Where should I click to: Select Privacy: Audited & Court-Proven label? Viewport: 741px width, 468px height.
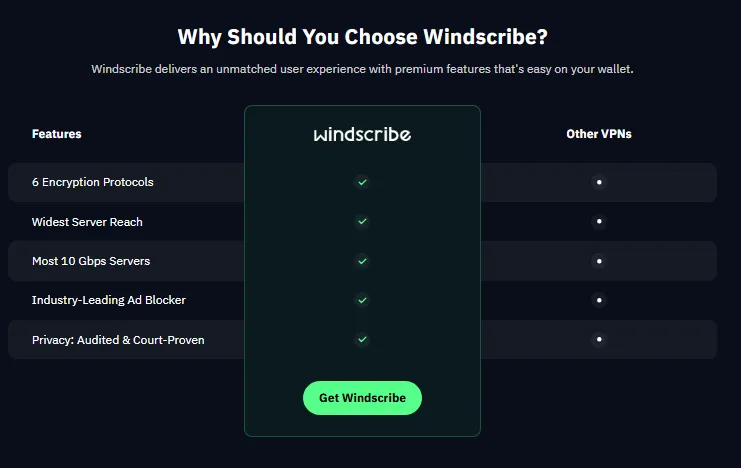(118, 340)
